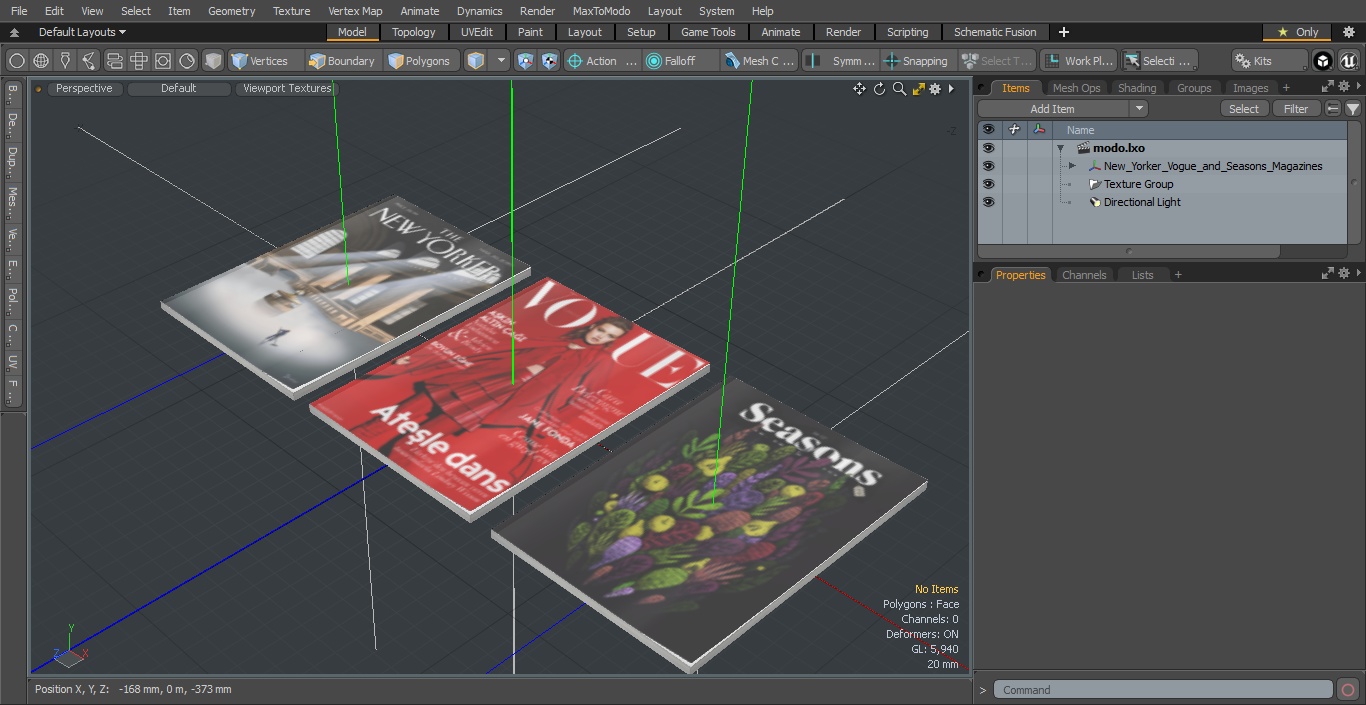This screenshot has height=705, width=1366.
Task: Open the Geometry menu
Action: [x=231, y=11]
